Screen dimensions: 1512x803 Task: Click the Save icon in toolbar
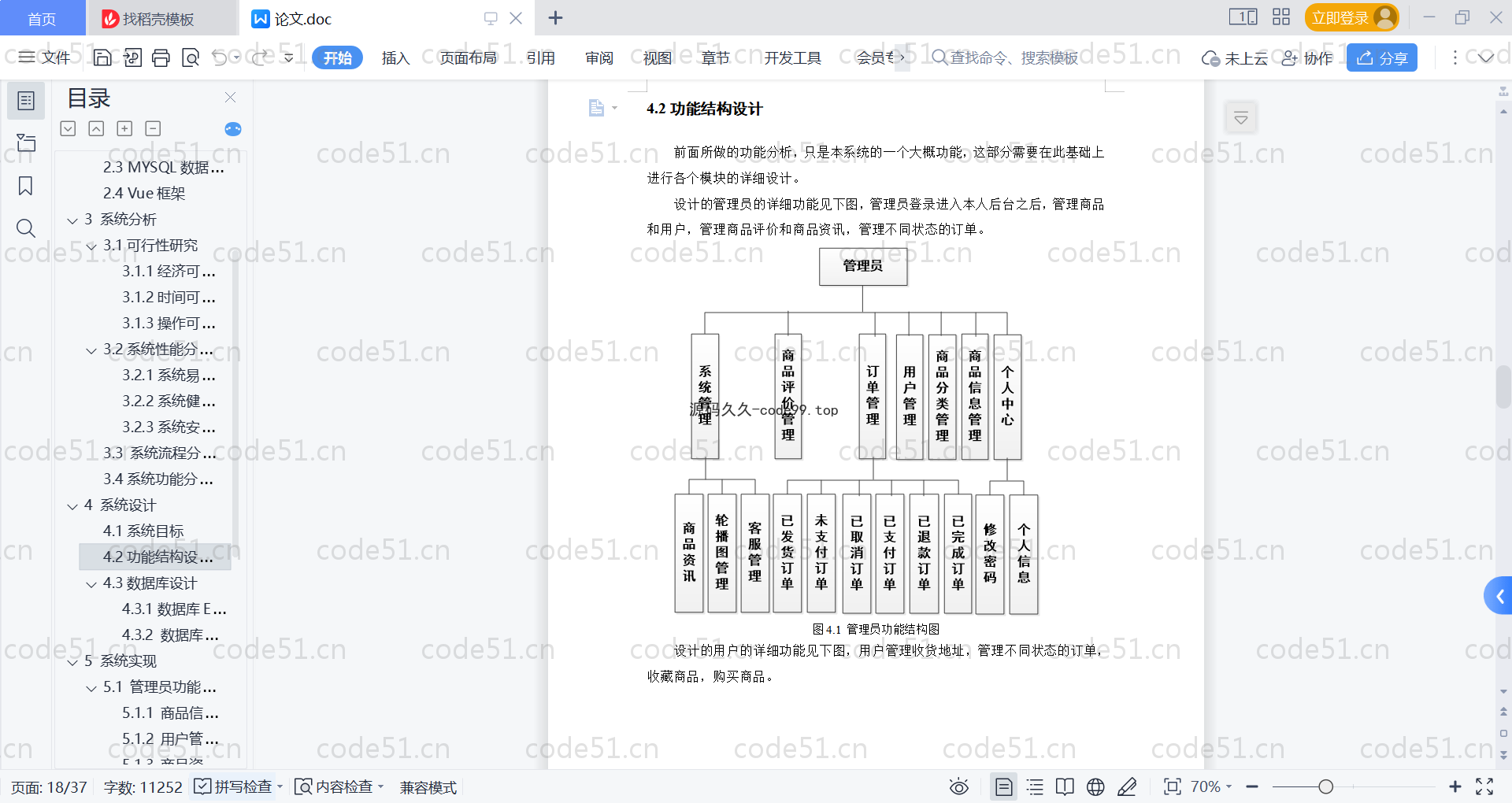coord(102,57)
